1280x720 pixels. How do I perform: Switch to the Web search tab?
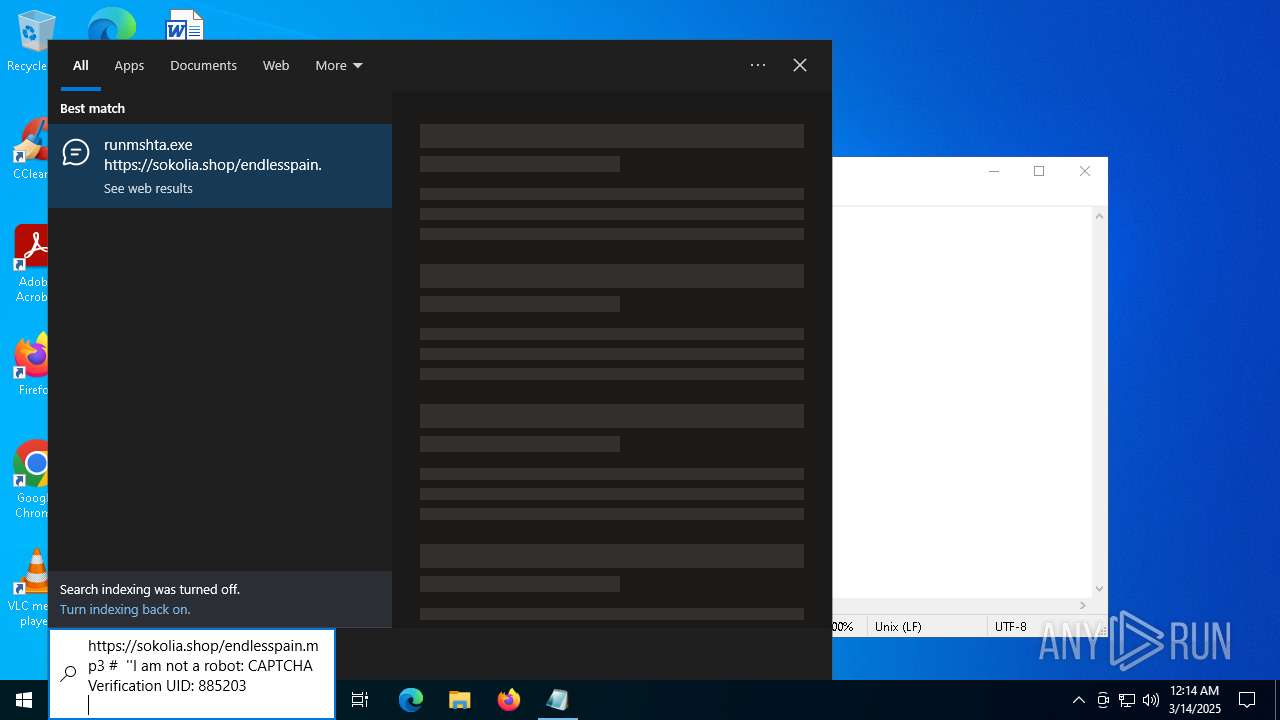(x=276, y=65)
